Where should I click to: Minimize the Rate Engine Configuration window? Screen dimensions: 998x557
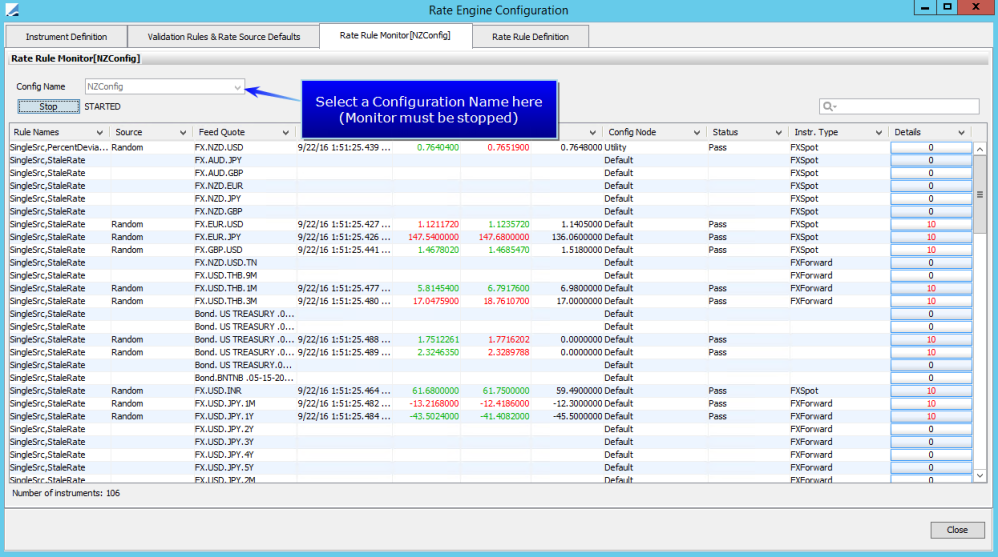925,7
